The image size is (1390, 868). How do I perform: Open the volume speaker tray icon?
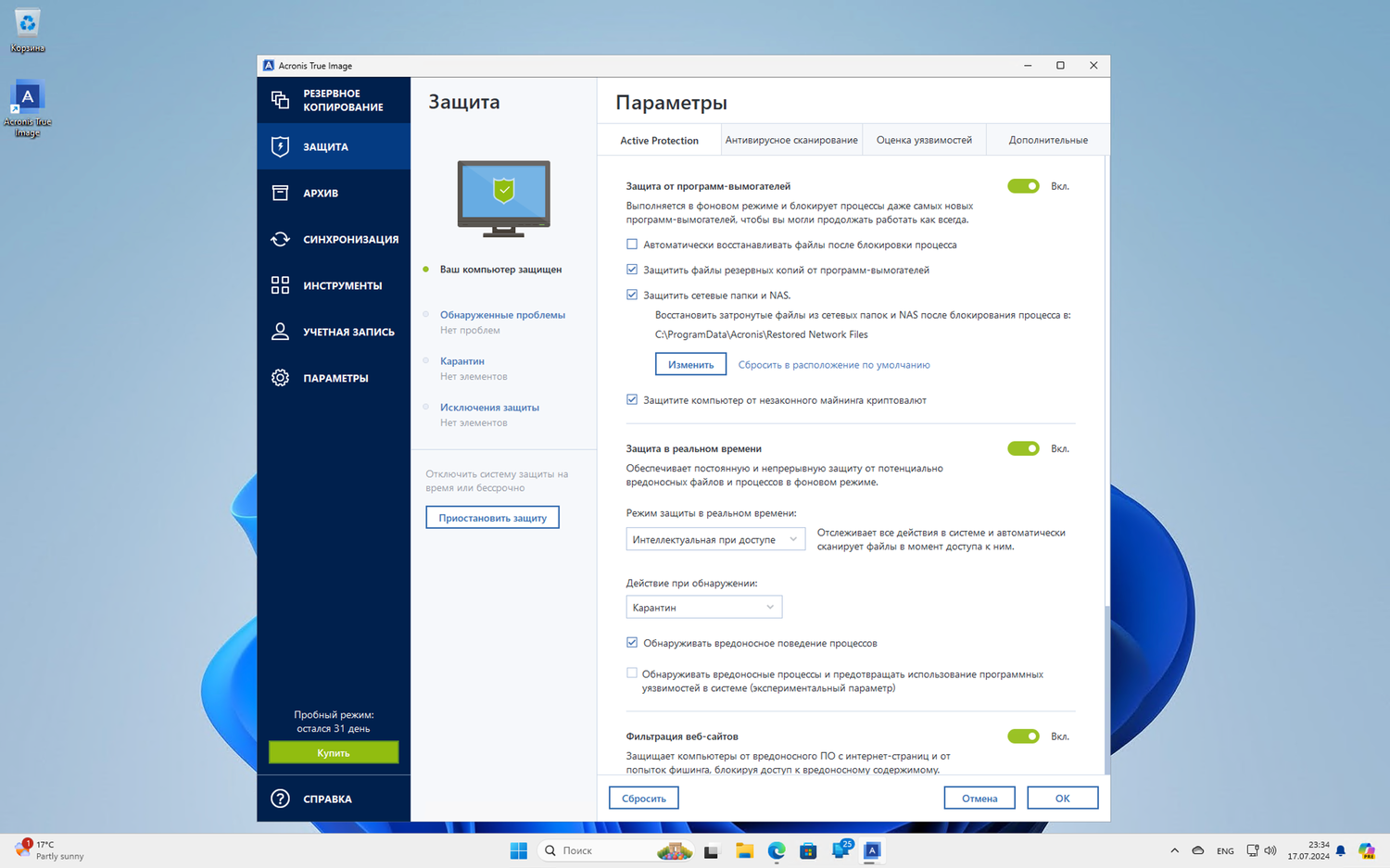point(1270,850)
